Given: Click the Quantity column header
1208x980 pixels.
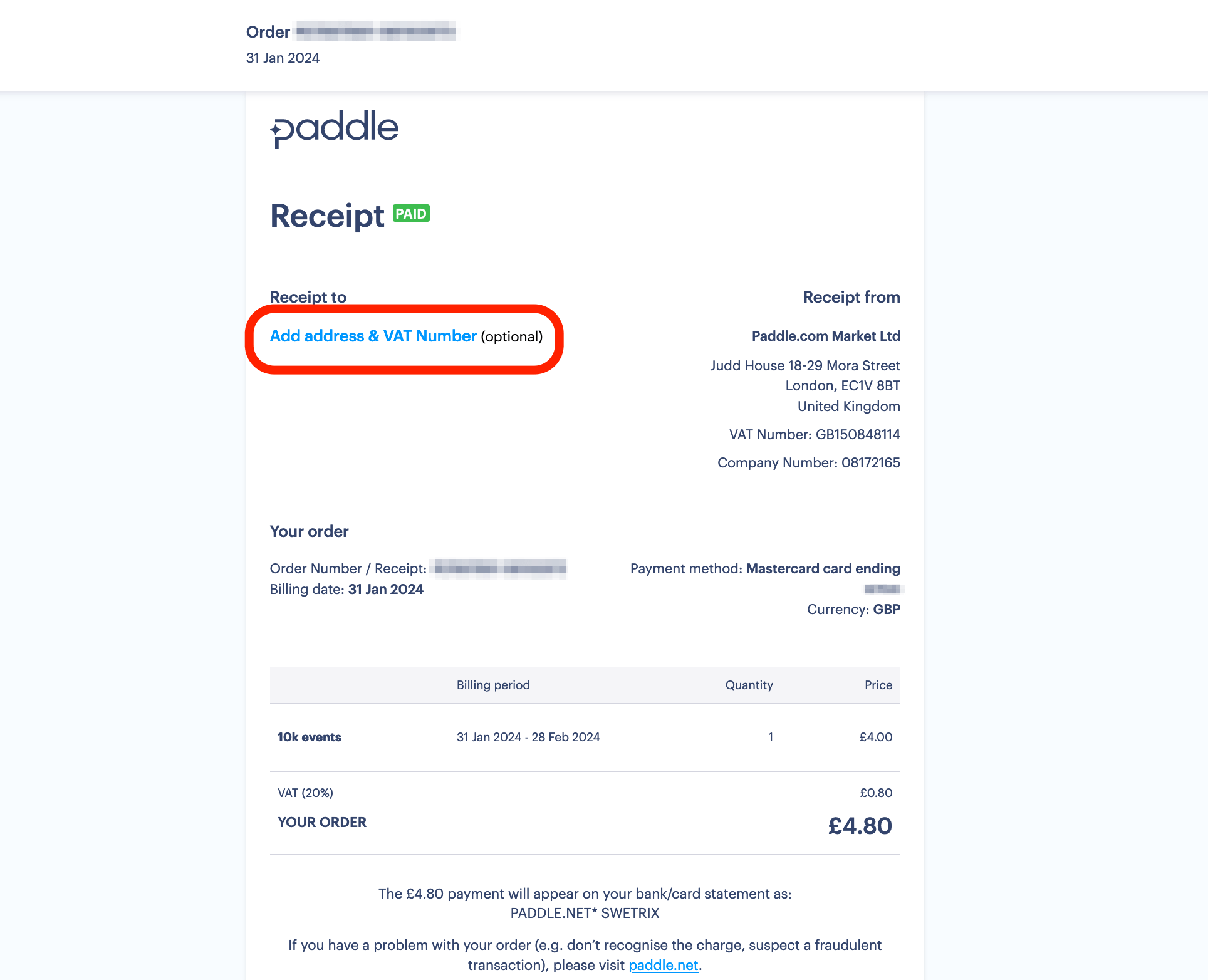Looking at the screenshot, I should (x=749, y=685).
